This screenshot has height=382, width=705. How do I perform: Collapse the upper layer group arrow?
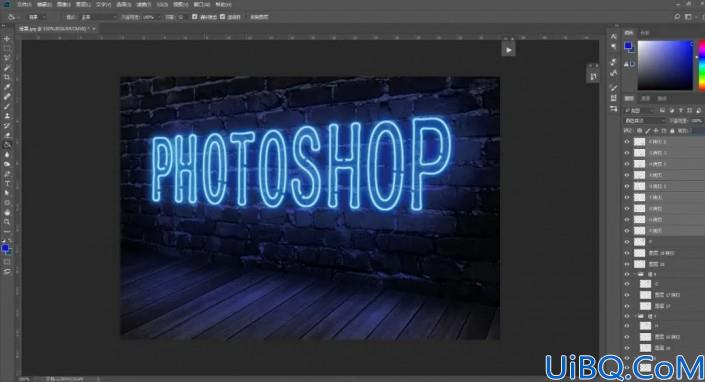[635, 274]
